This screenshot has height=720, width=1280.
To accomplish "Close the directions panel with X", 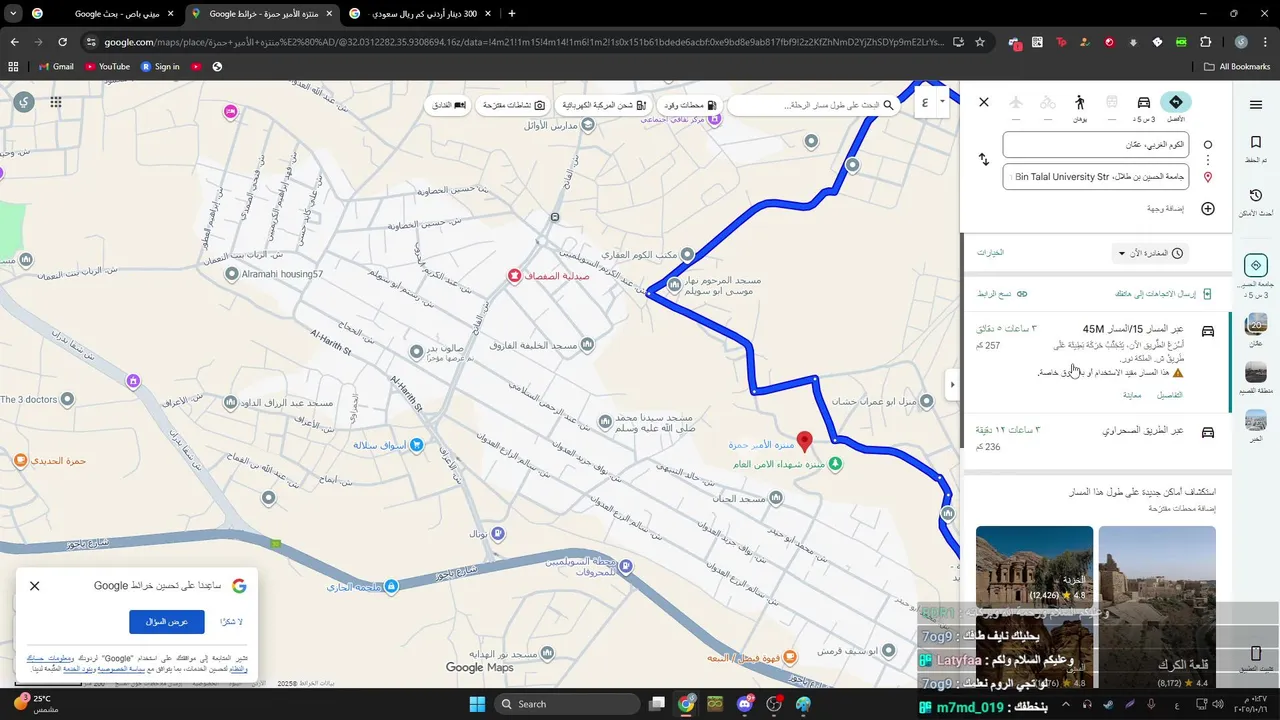I will [984, 102].
